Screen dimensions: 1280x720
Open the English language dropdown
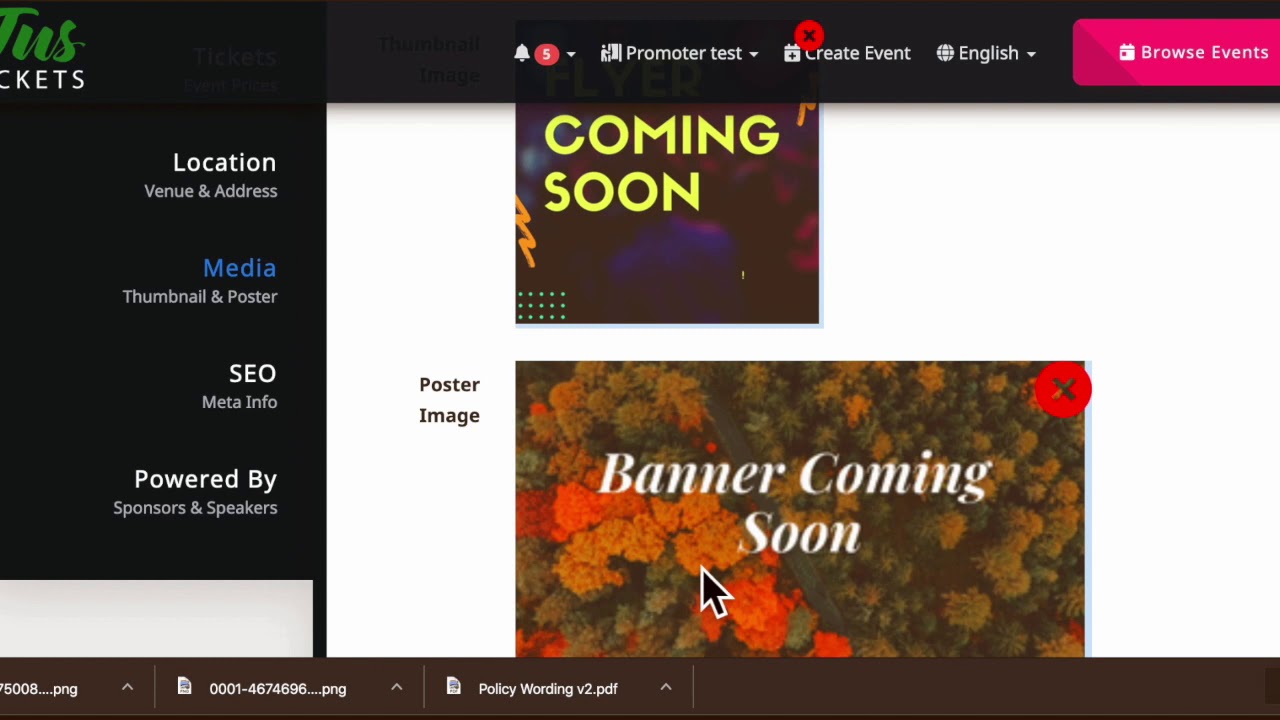[986, 53]
